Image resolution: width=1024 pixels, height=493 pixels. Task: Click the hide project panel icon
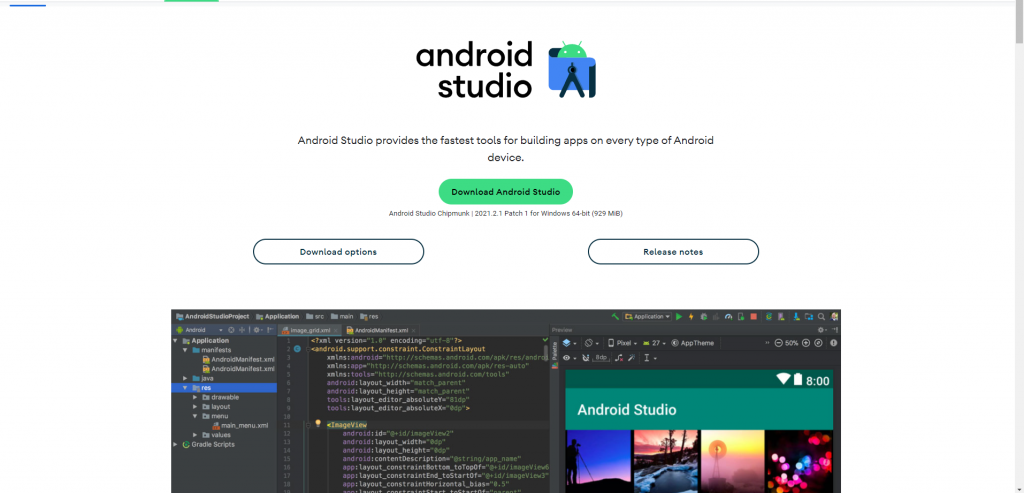pos(270,330)
